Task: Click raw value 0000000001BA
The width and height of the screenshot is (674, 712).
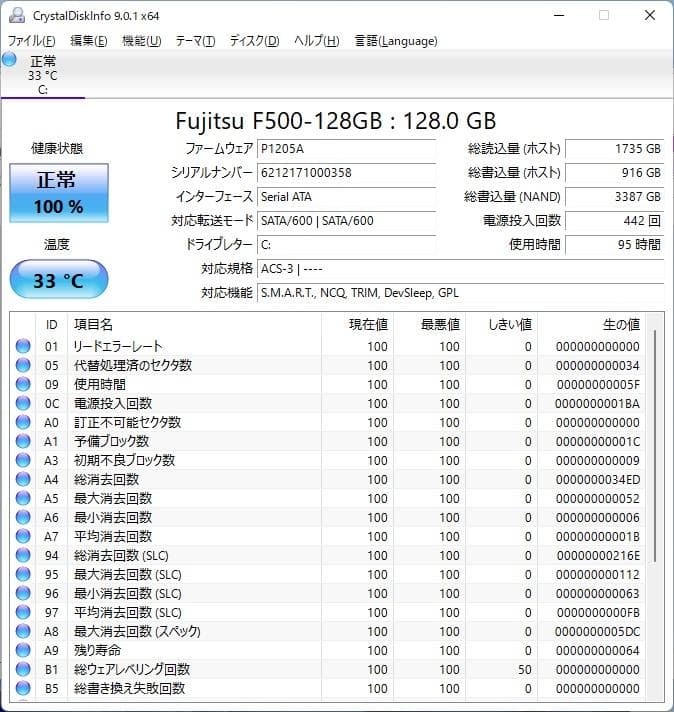Action: [x=598, y=403]
